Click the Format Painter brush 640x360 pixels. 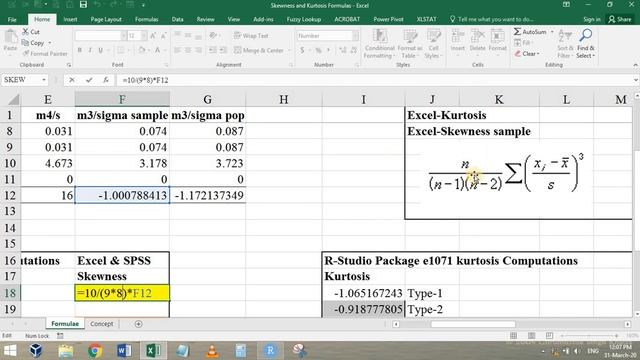click(26, 53)
